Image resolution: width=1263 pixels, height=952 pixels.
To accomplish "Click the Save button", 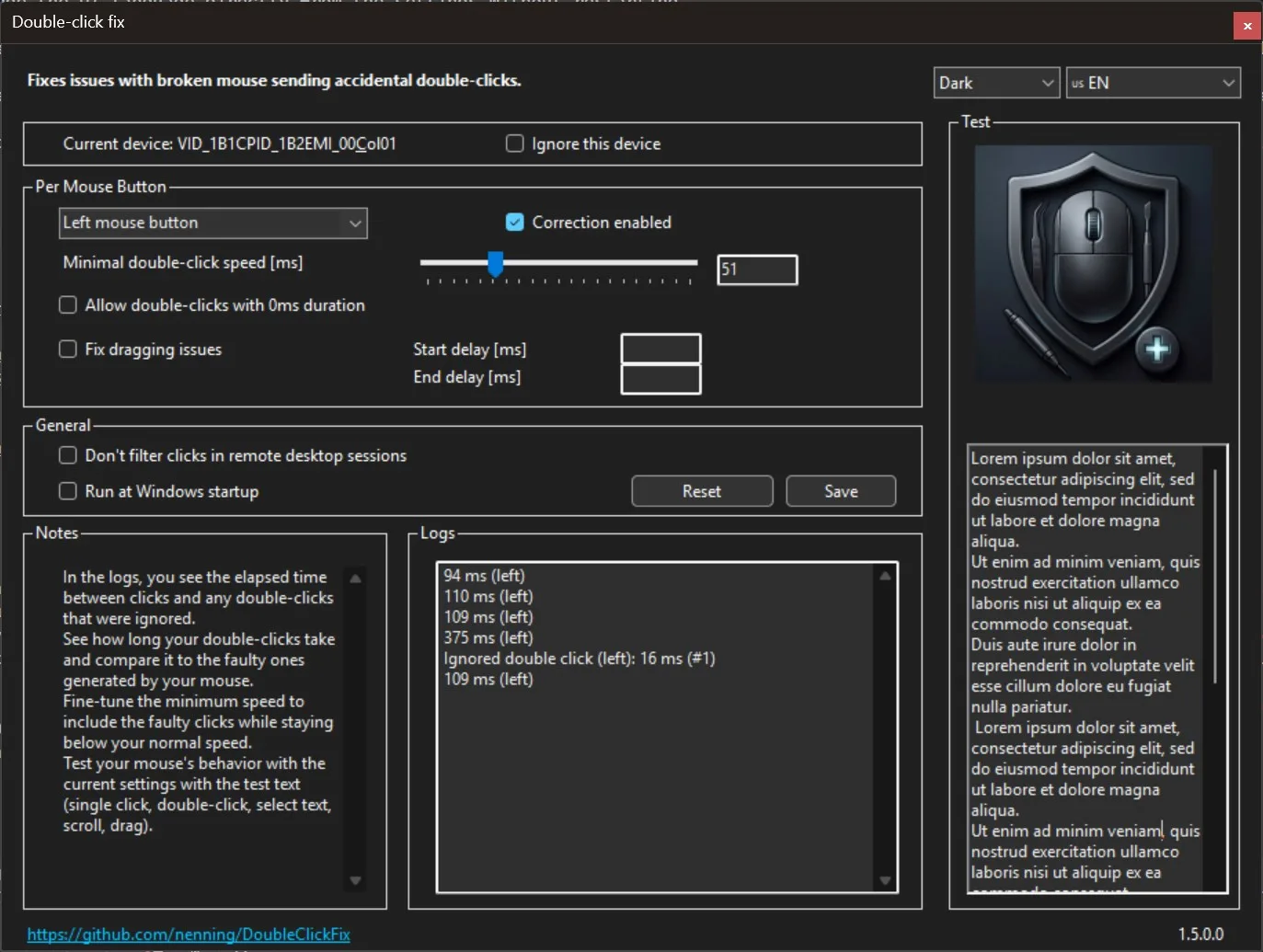I will pyautogui.click(x=841, y=491).
